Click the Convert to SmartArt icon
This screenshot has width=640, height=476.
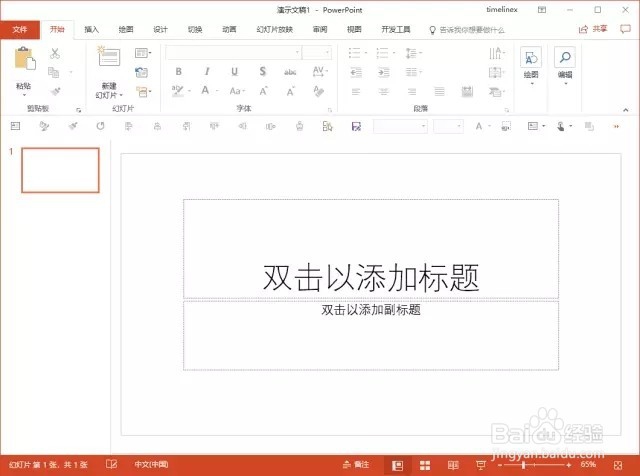[496, 91]
